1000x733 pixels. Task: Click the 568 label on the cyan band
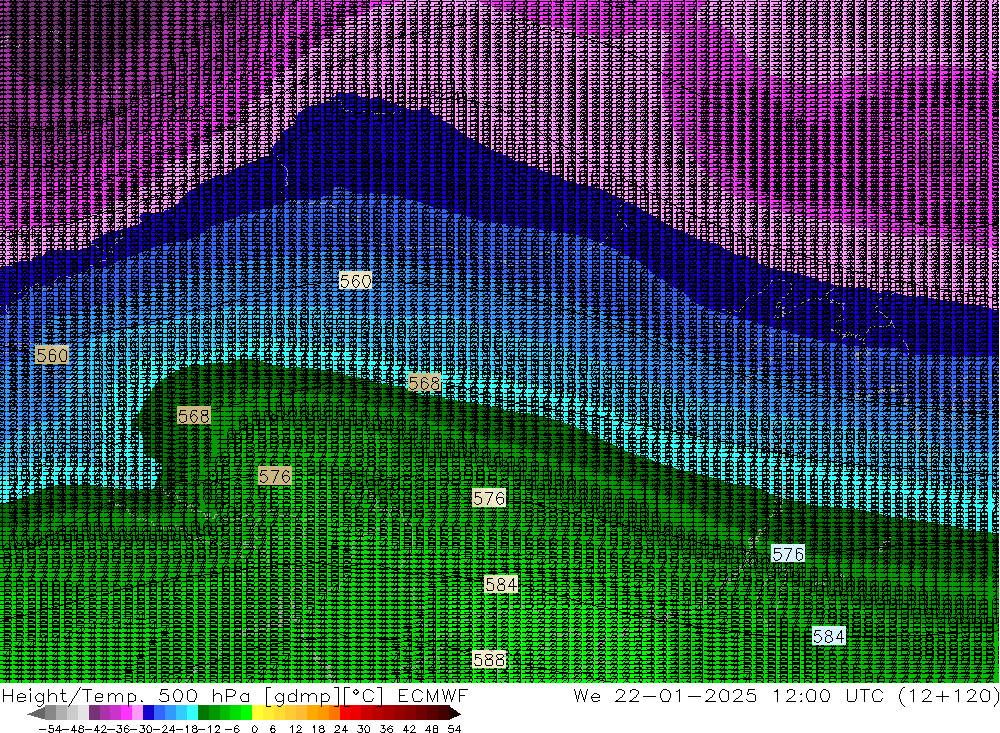pos(424,383)
